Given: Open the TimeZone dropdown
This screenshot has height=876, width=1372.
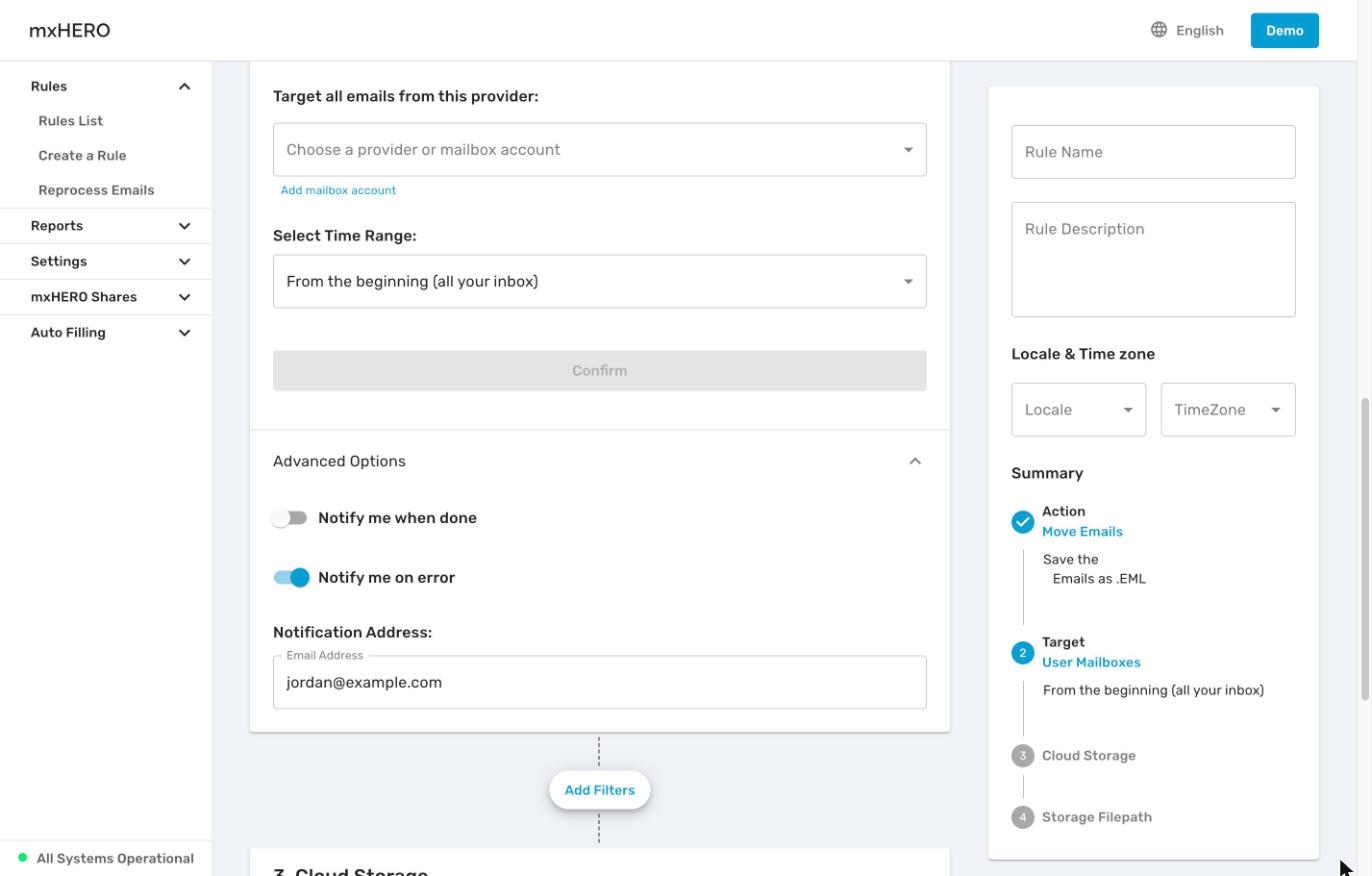Looking at the screenshot, I should [x=1228, y=410].
